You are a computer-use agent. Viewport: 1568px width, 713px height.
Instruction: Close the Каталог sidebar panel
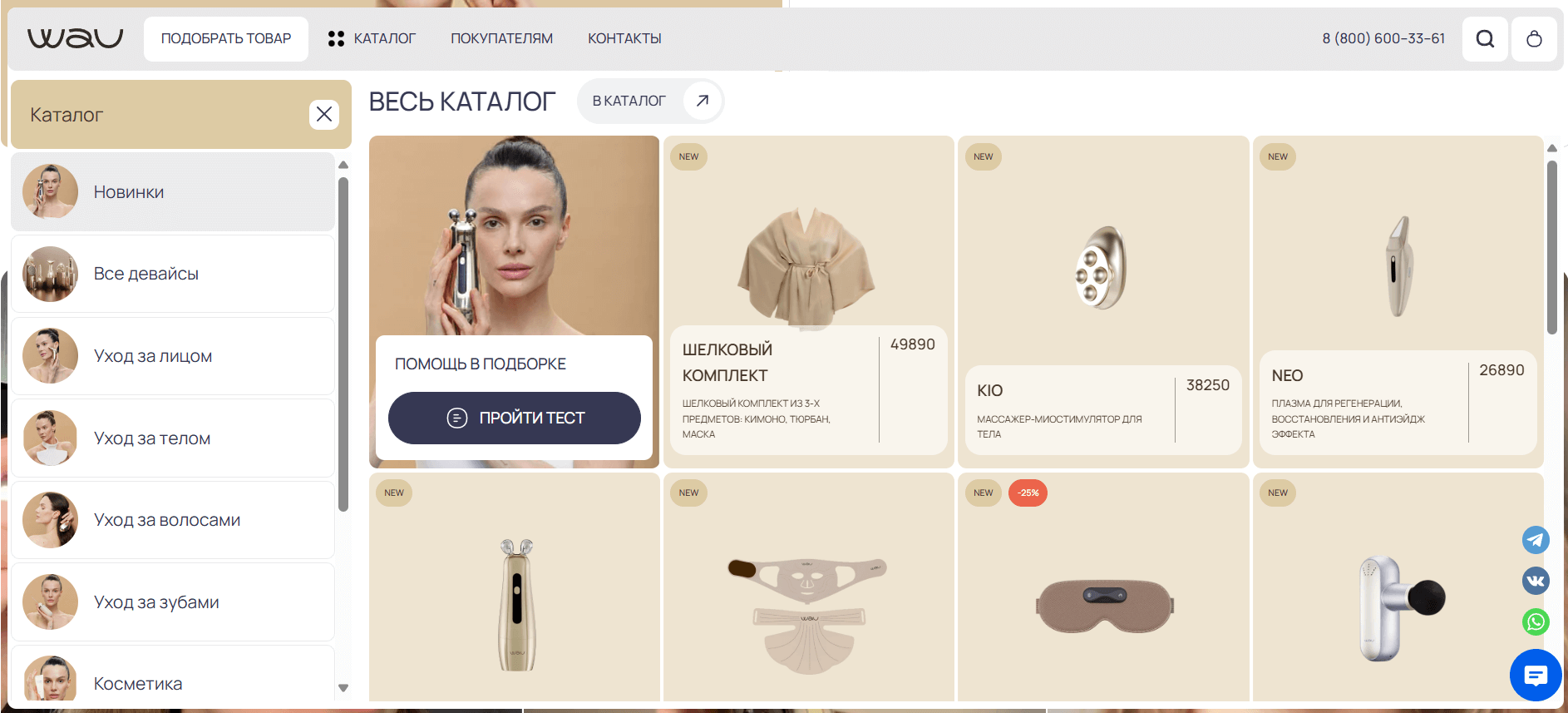click(x=323, y=114)
